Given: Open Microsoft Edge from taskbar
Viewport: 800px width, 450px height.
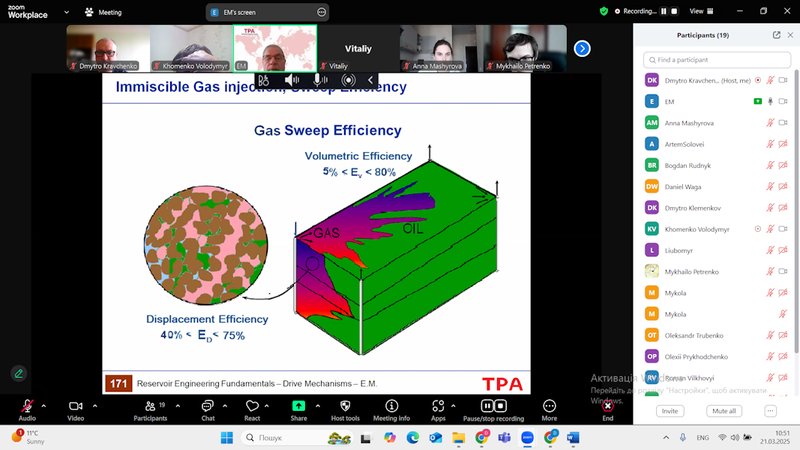Looking at the screenshot, I should point(413,438).
